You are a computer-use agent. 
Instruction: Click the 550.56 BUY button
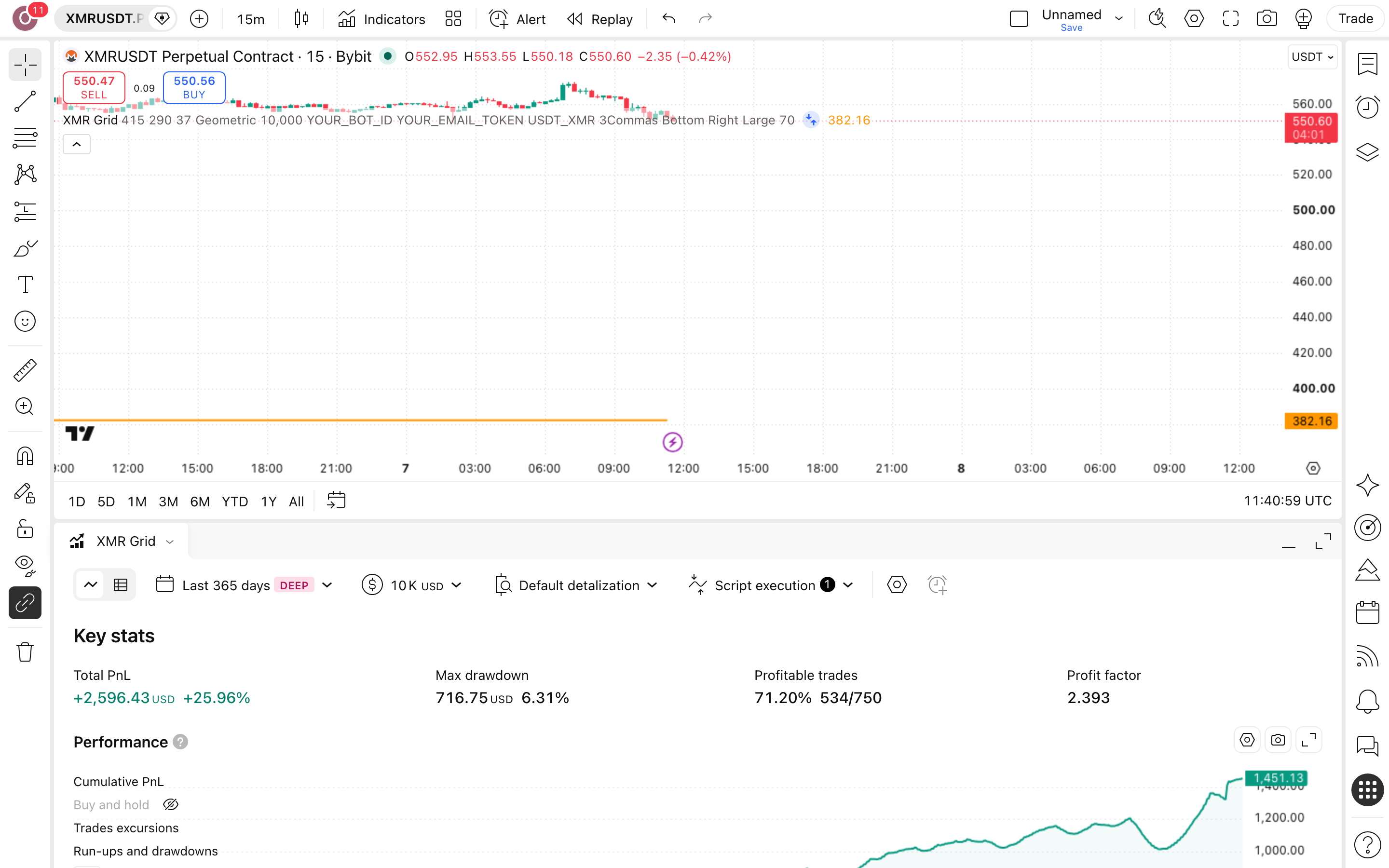point(194,88)
